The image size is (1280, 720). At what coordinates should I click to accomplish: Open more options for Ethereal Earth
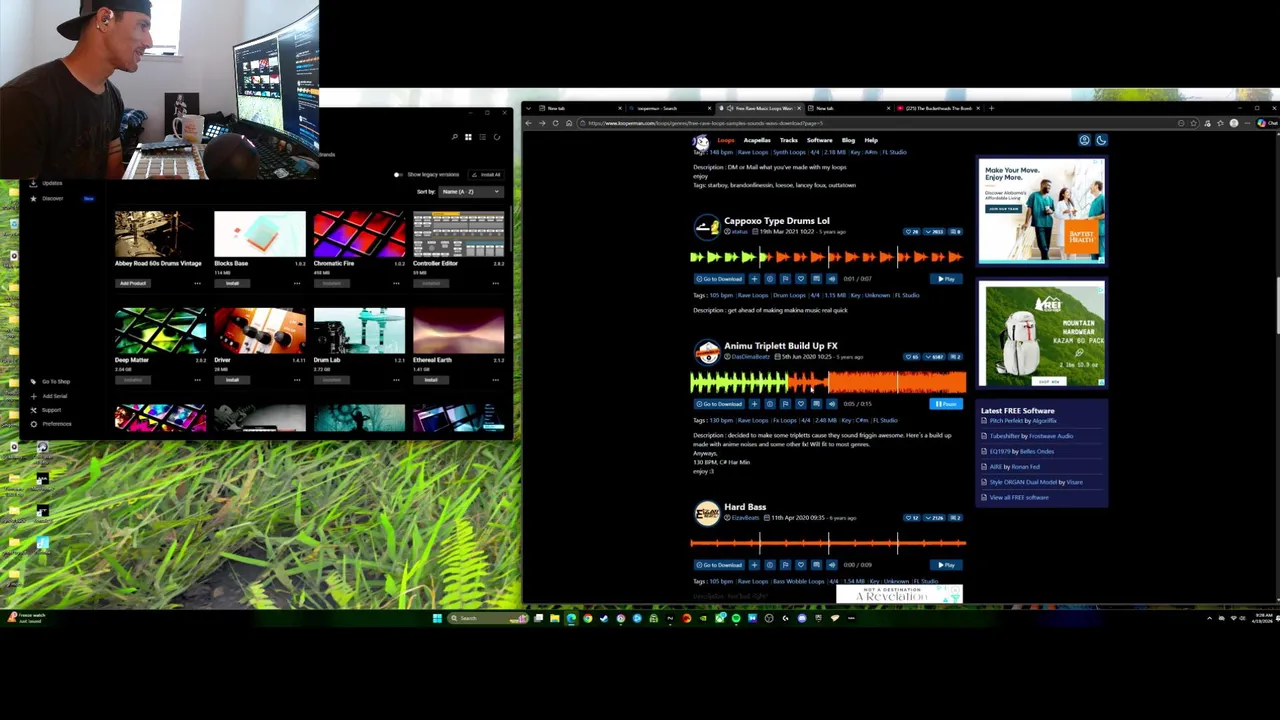point(495,380)
